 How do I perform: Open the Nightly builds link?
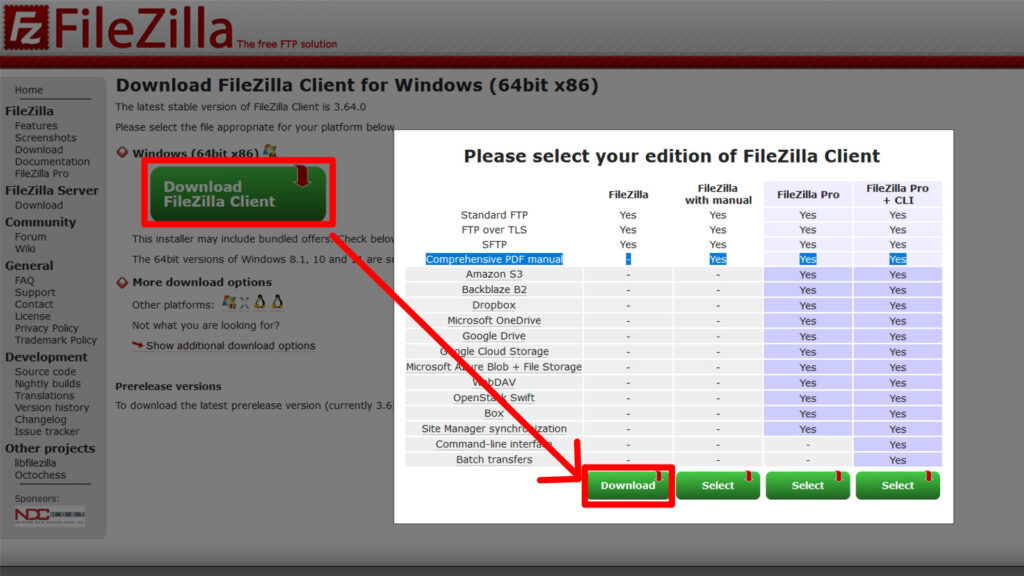(x=48, y=383)
